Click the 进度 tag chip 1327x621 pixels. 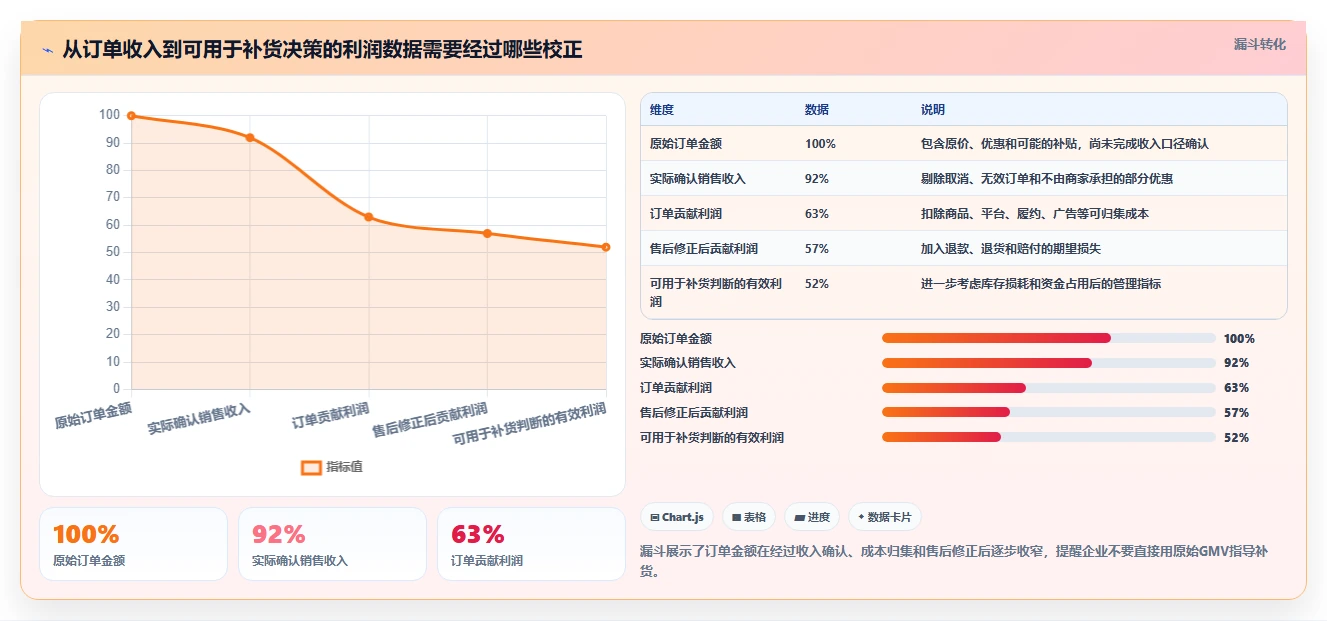[812, 517]
